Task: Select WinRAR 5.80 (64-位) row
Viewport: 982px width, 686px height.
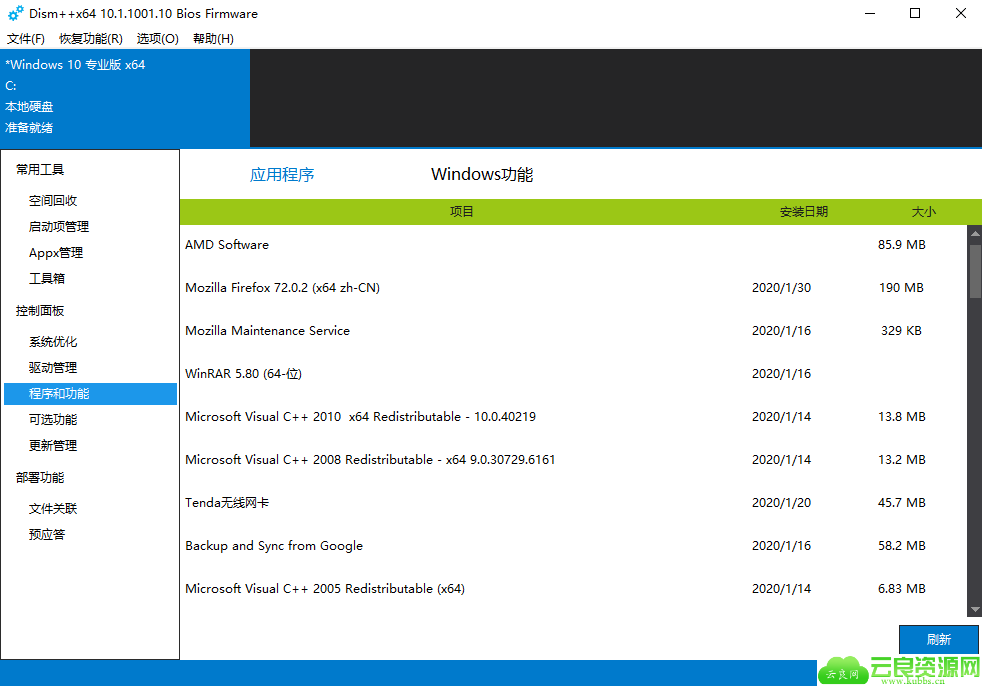Action: [x=573, y=374]
